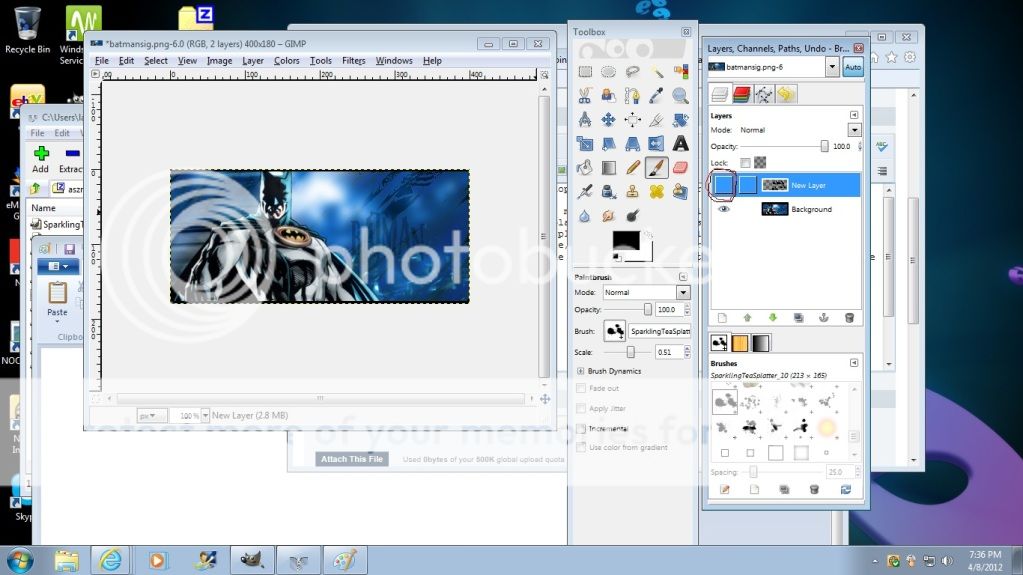Image resolution: width=1023 pixels, height=575 pixels.
Task: Click the Auto button in Layers dock
Action: (x=853, y=67)
